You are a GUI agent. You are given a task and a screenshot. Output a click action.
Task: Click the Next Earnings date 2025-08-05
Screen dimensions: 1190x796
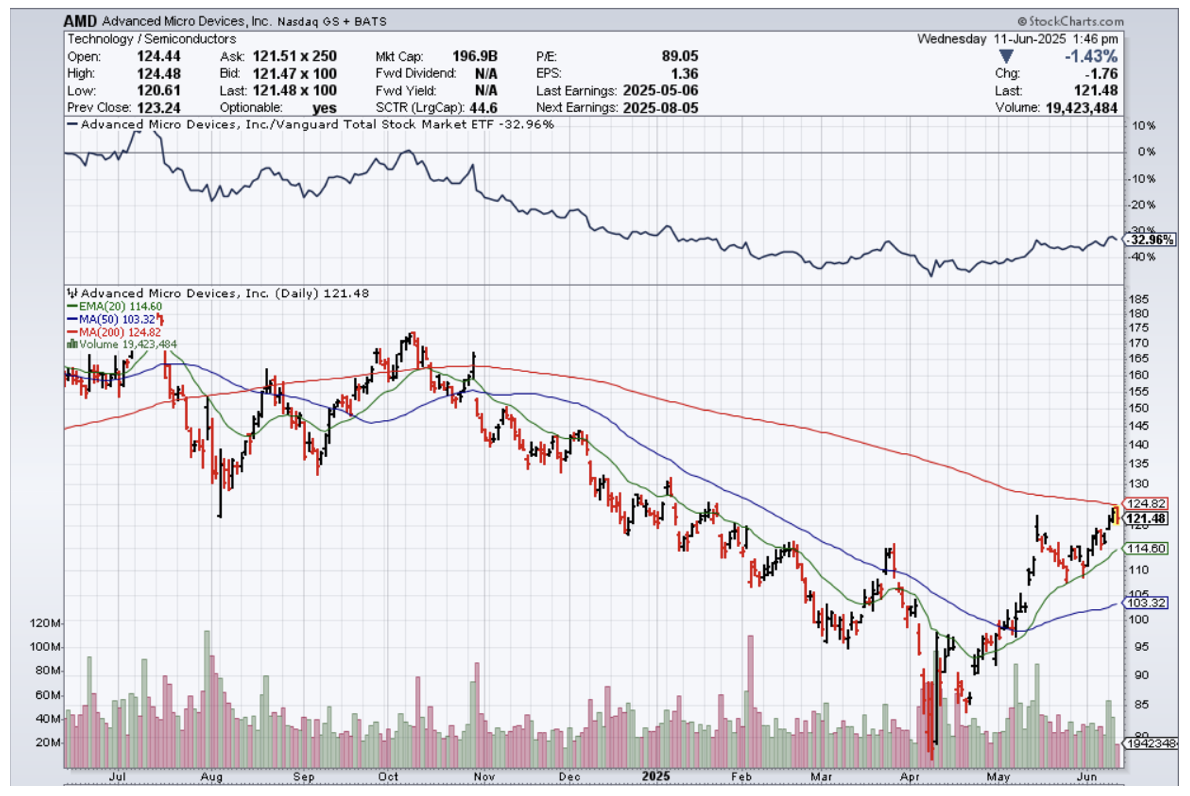[660, 108]
